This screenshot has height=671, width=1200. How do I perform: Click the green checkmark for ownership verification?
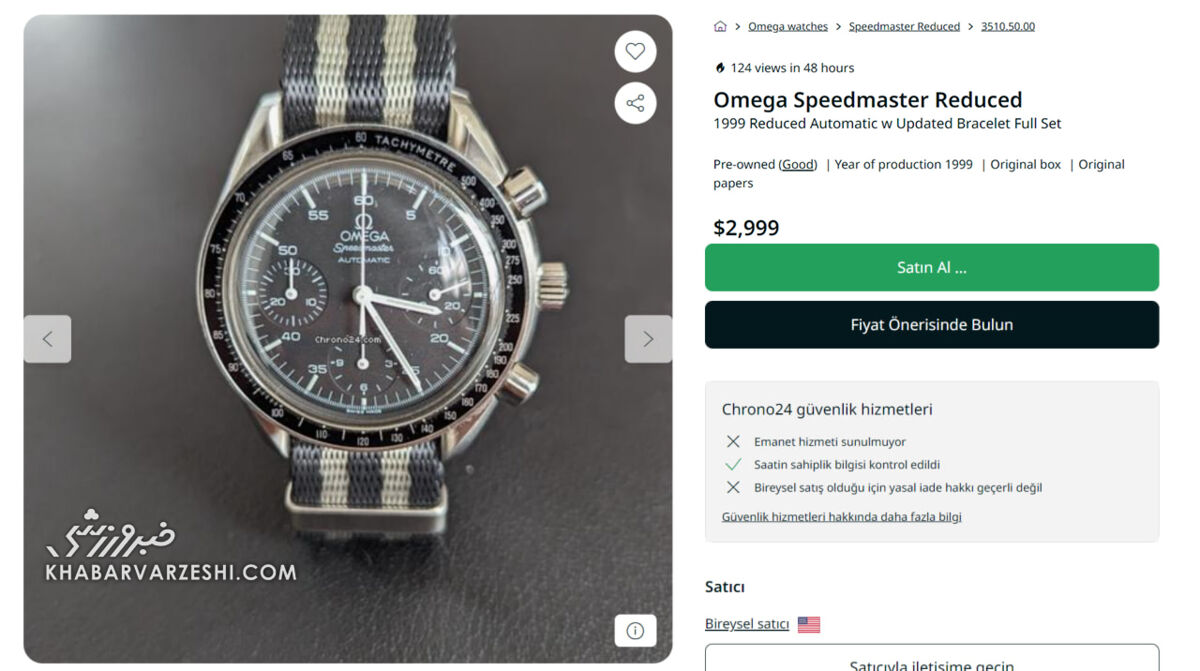[x=733, y=465]
